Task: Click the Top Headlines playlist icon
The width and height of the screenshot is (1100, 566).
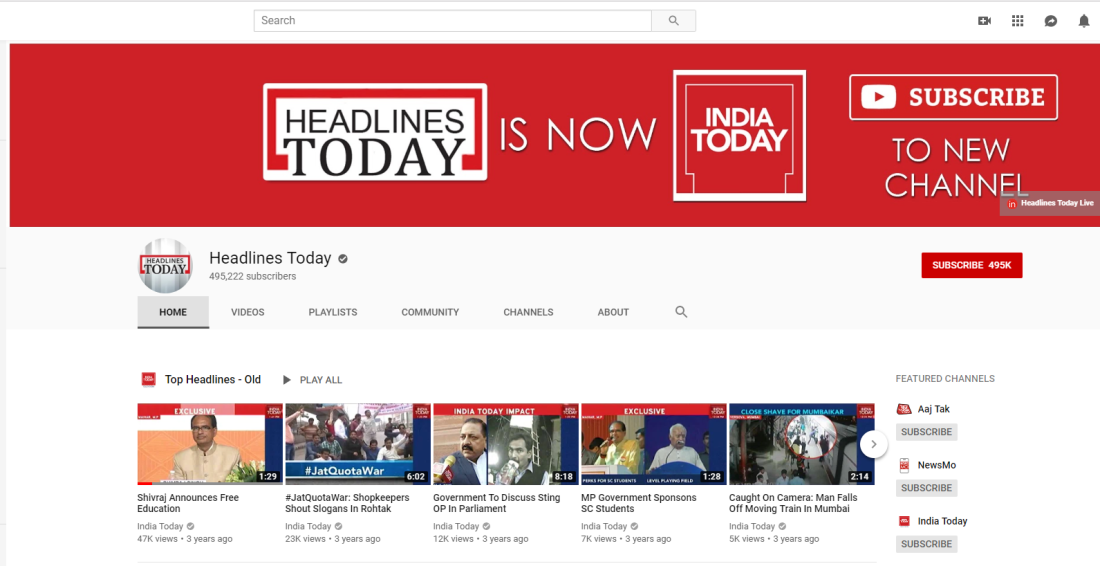Action: 148,379
